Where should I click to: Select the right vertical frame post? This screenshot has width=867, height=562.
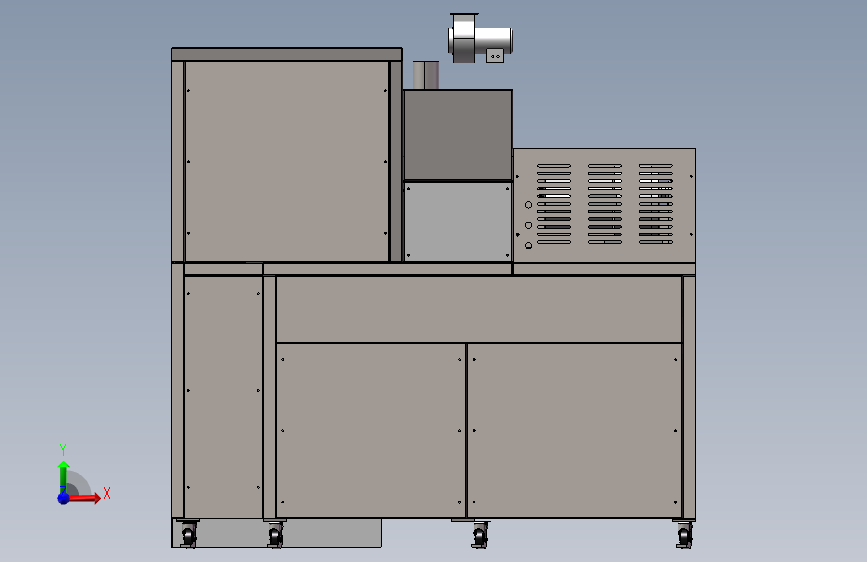[x=689, y=397]
